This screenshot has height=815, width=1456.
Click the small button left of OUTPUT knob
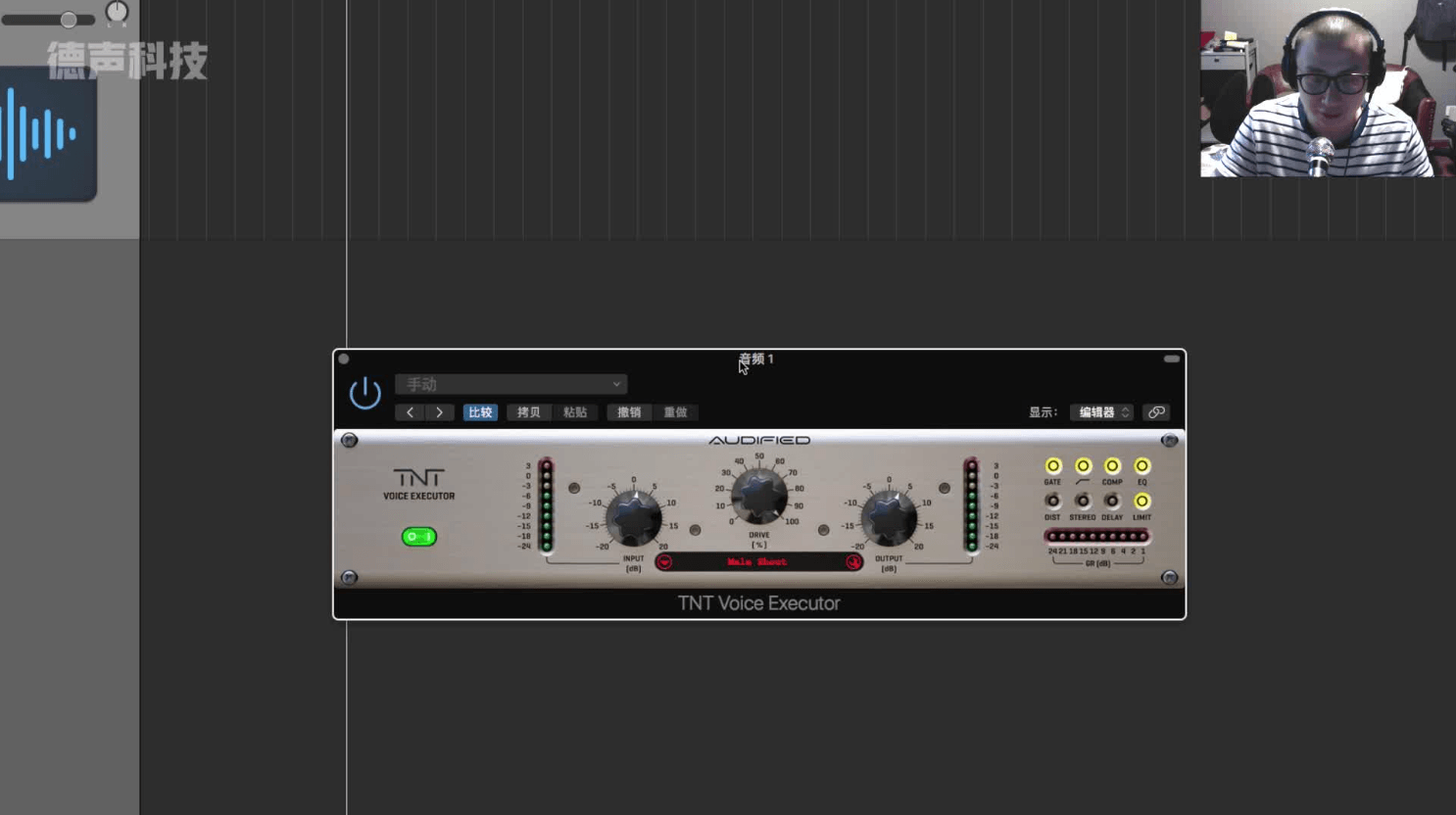pyautogui.click(x=823, y=530)
